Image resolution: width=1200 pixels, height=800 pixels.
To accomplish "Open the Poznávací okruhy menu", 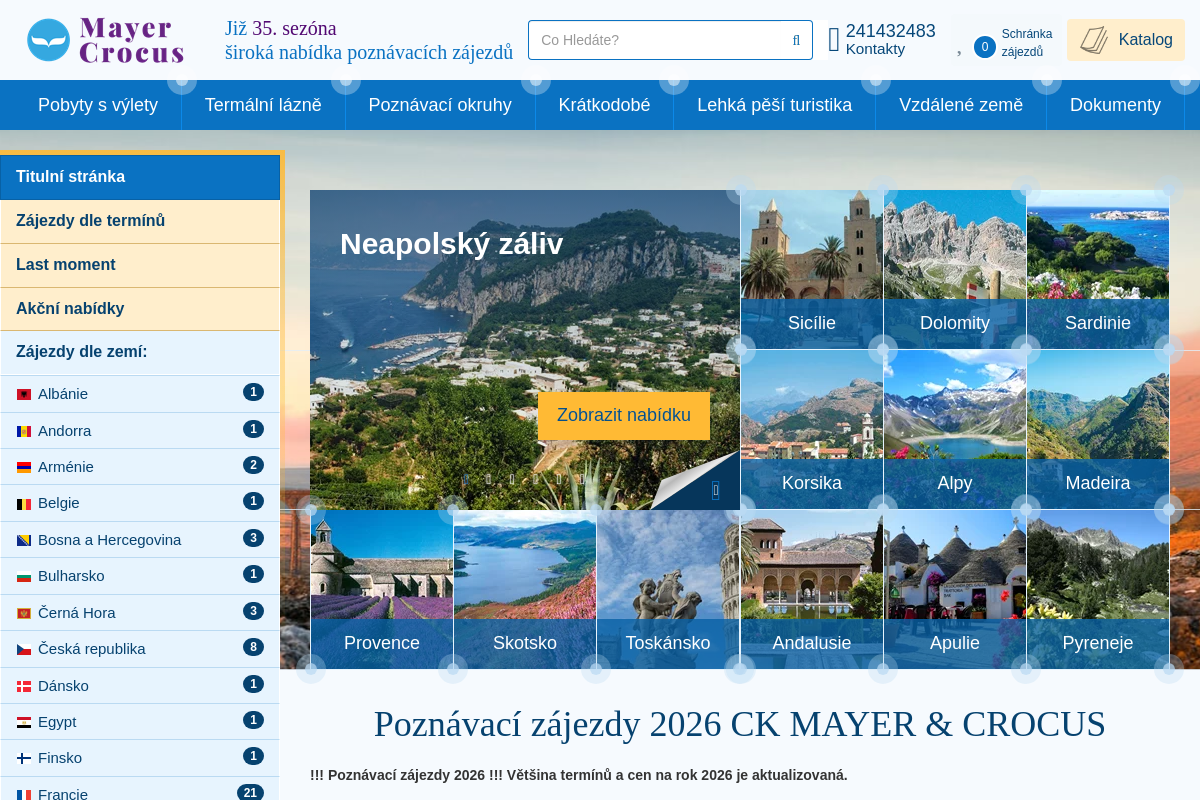I will point(440,105).
